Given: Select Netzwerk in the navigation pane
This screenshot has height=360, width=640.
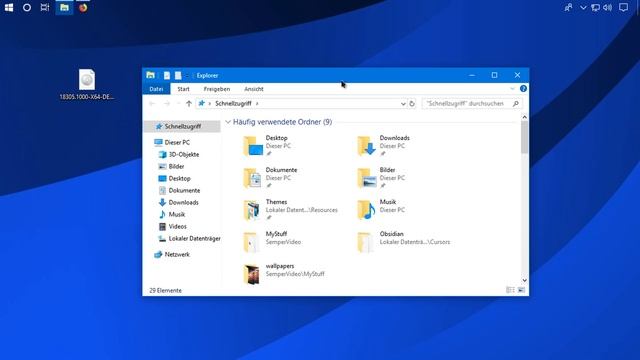Looking at the screenshot, I should tap(177, 254).
